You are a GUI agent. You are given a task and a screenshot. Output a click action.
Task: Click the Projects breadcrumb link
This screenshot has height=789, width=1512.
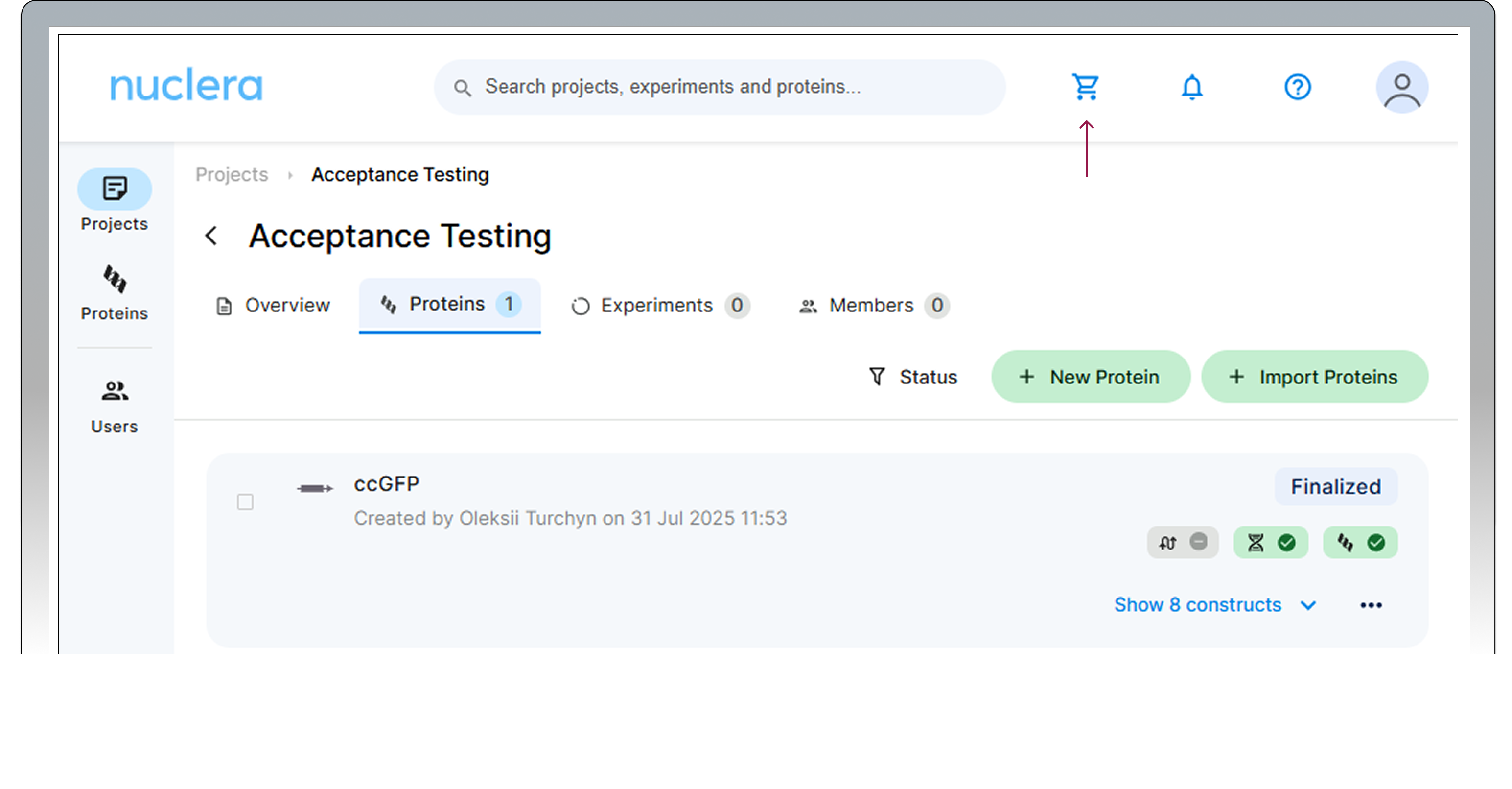coord(231,174)
